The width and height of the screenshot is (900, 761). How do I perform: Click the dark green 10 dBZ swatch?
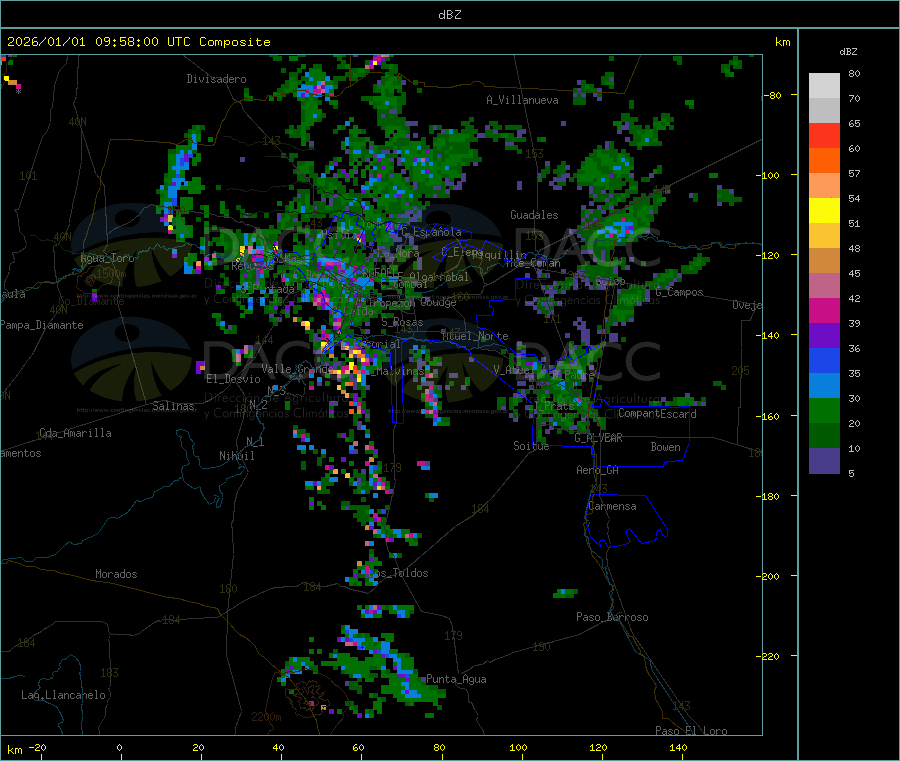[824, 436]
